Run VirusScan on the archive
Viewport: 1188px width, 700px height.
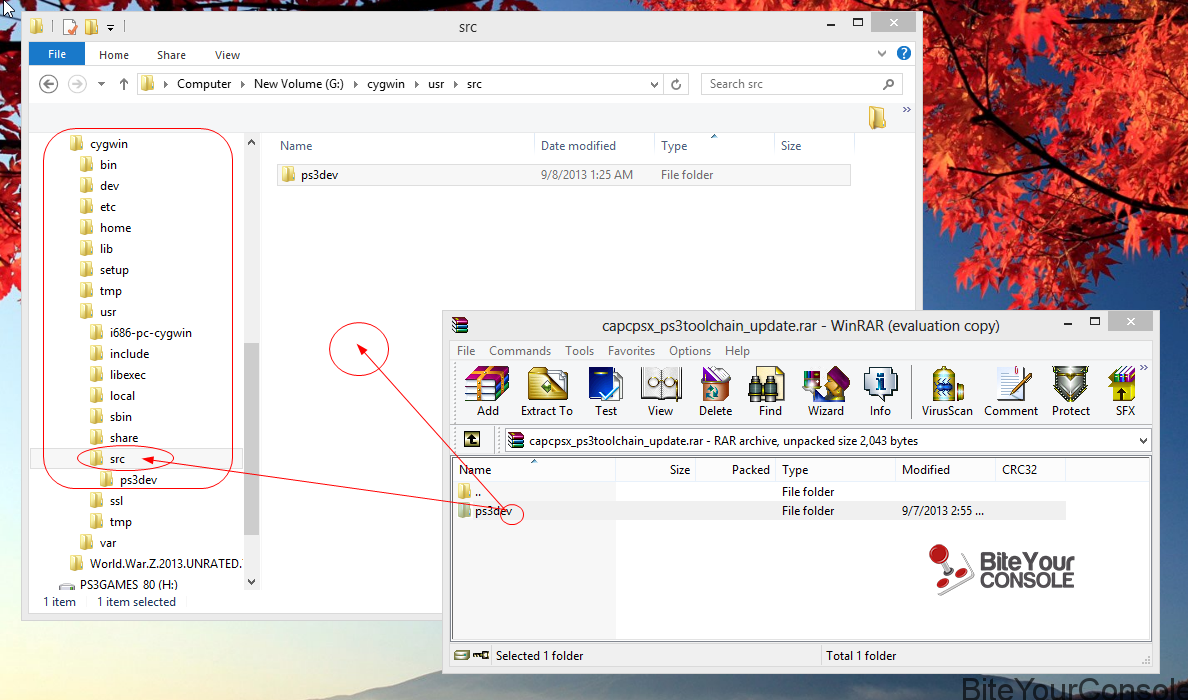[x=947, y=391]
